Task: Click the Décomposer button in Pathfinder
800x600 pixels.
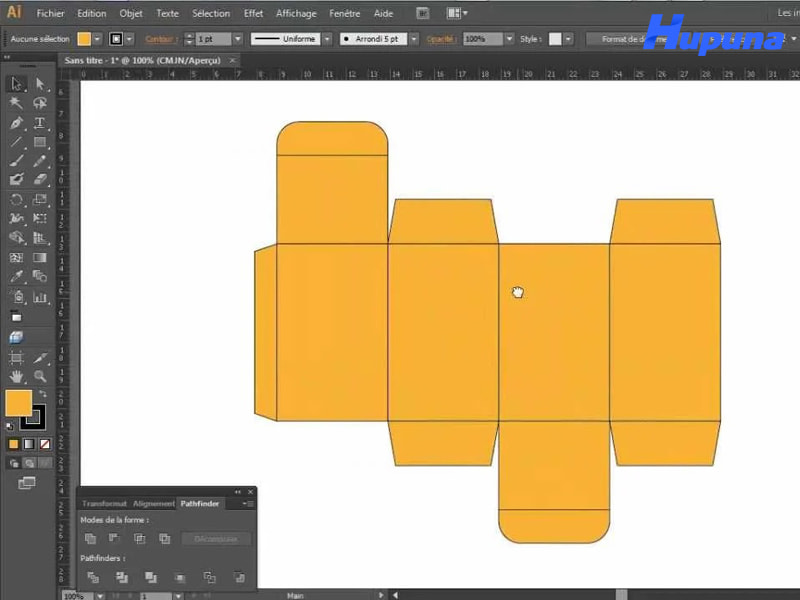Action: [215, 538]
